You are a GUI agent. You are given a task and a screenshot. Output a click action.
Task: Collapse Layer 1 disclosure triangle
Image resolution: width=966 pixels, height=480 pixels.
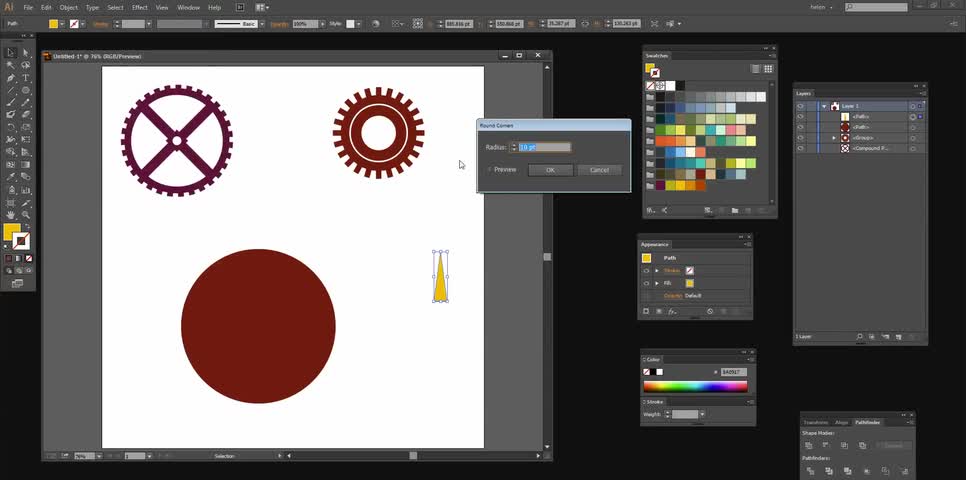point(824,106)
